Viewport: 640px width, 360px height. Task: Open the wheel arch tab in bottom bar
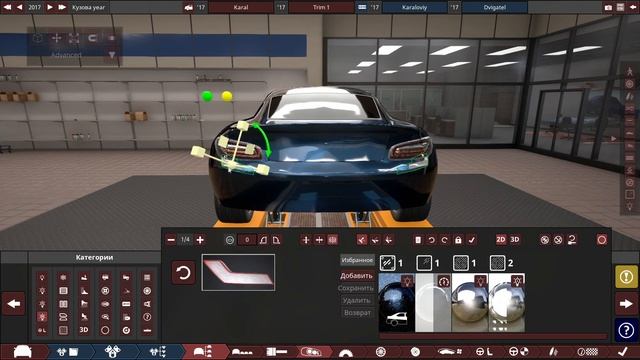pyautogui.click(x=346, y=352)
